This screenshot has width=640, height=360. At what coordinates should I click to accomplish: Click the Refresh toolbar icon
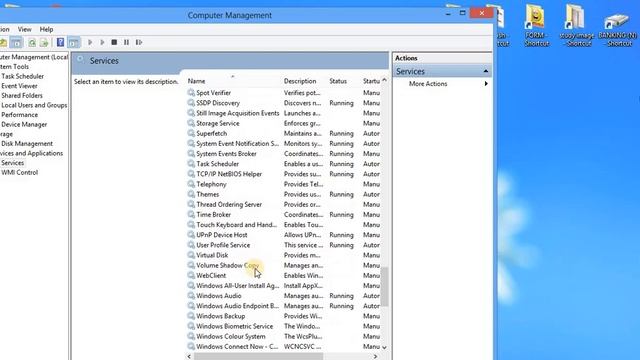pos(32,42)
